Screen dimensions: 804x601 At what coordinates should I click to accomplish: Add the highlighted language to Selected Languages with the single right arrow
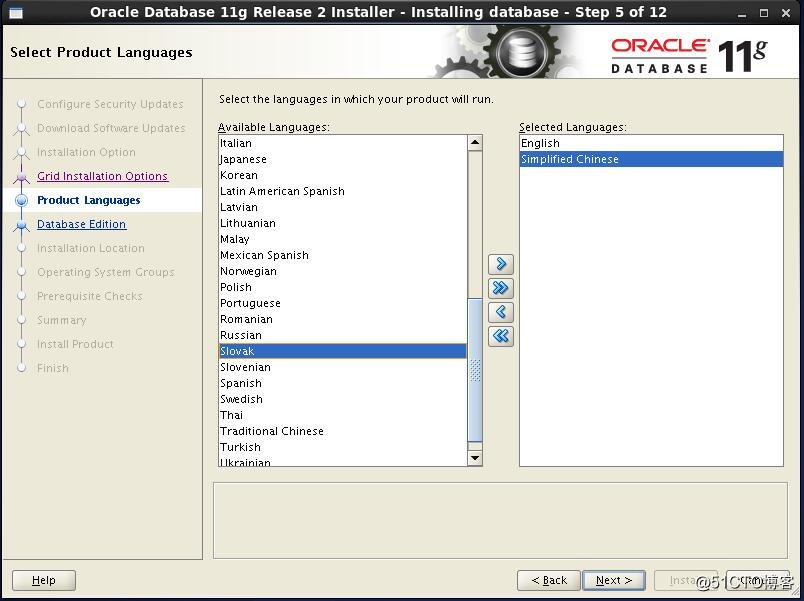500,264
